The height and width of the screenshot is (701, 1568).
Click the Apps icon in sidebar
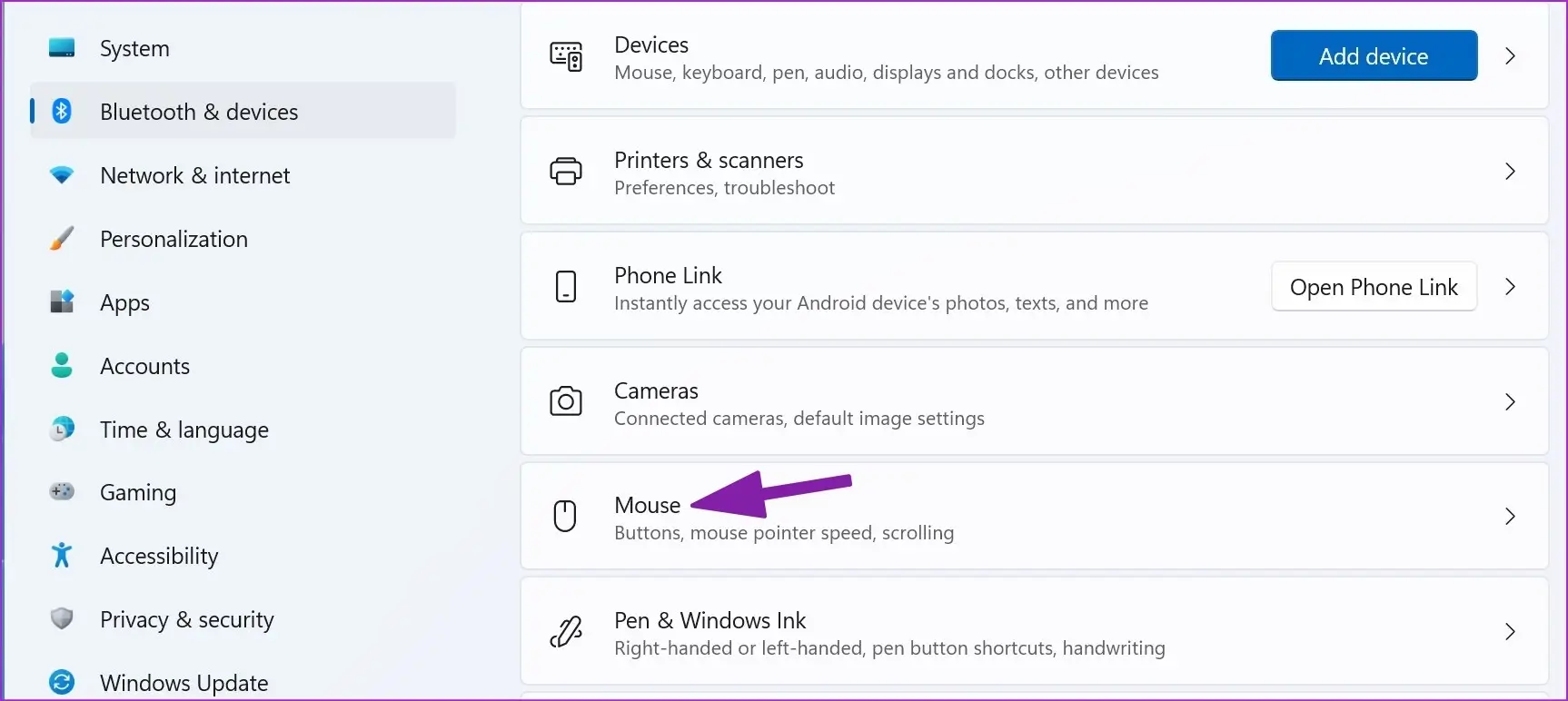62,301
